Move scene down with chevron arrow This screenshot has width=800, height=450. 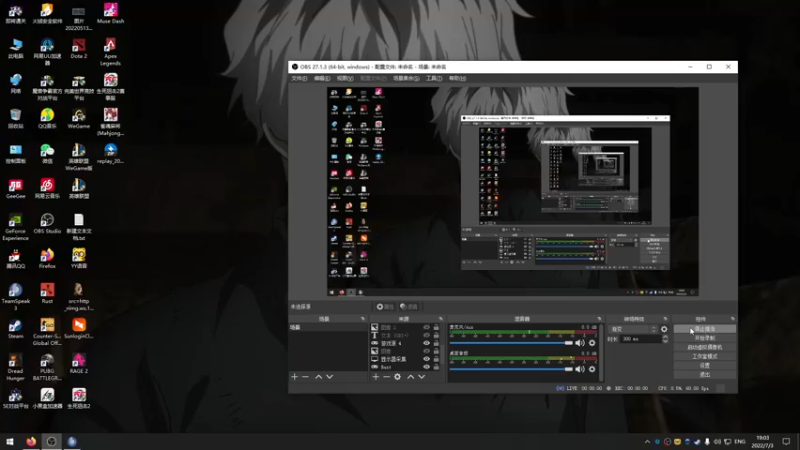330,377
